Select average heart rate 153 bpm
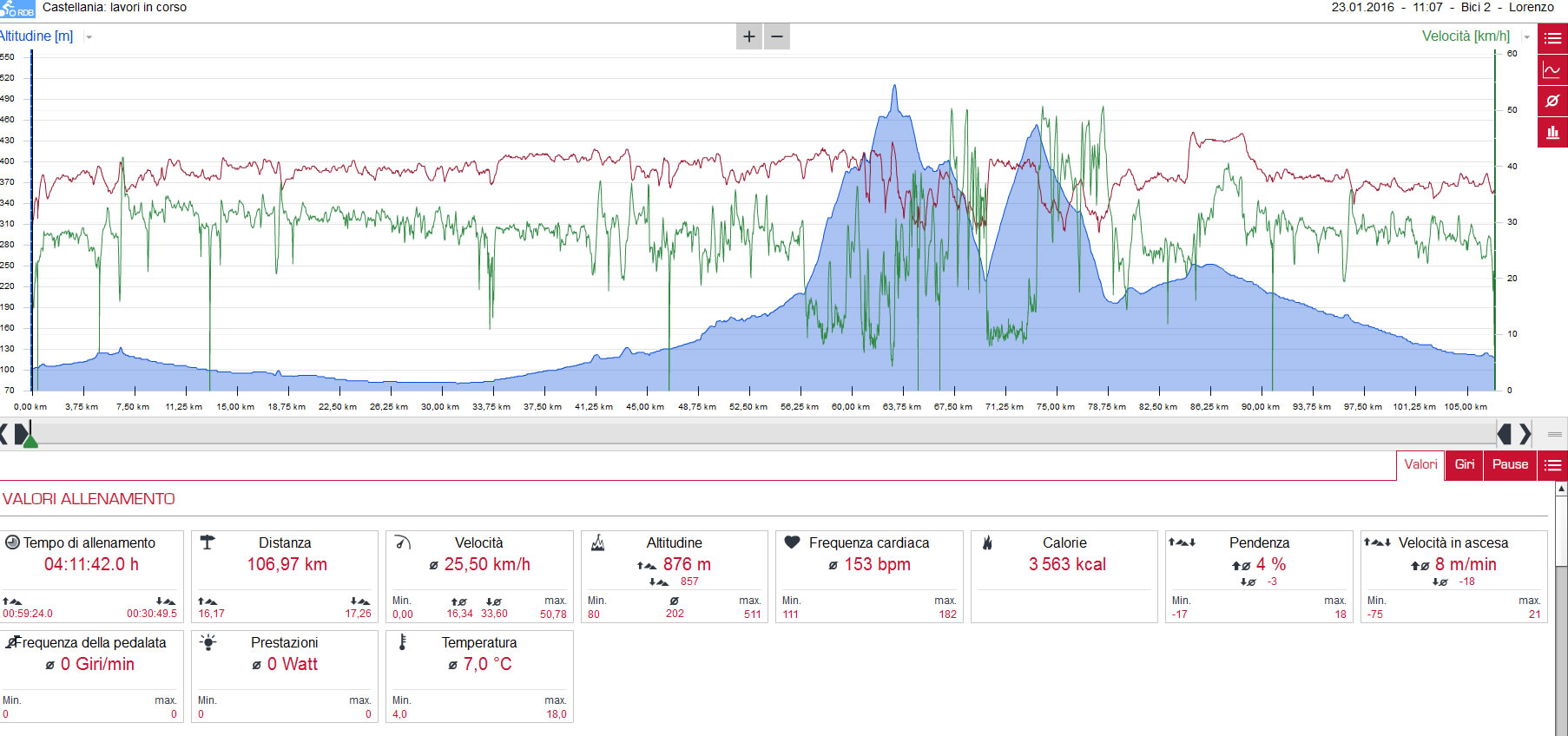The image size is (1568, 736). tap(877, 564)
